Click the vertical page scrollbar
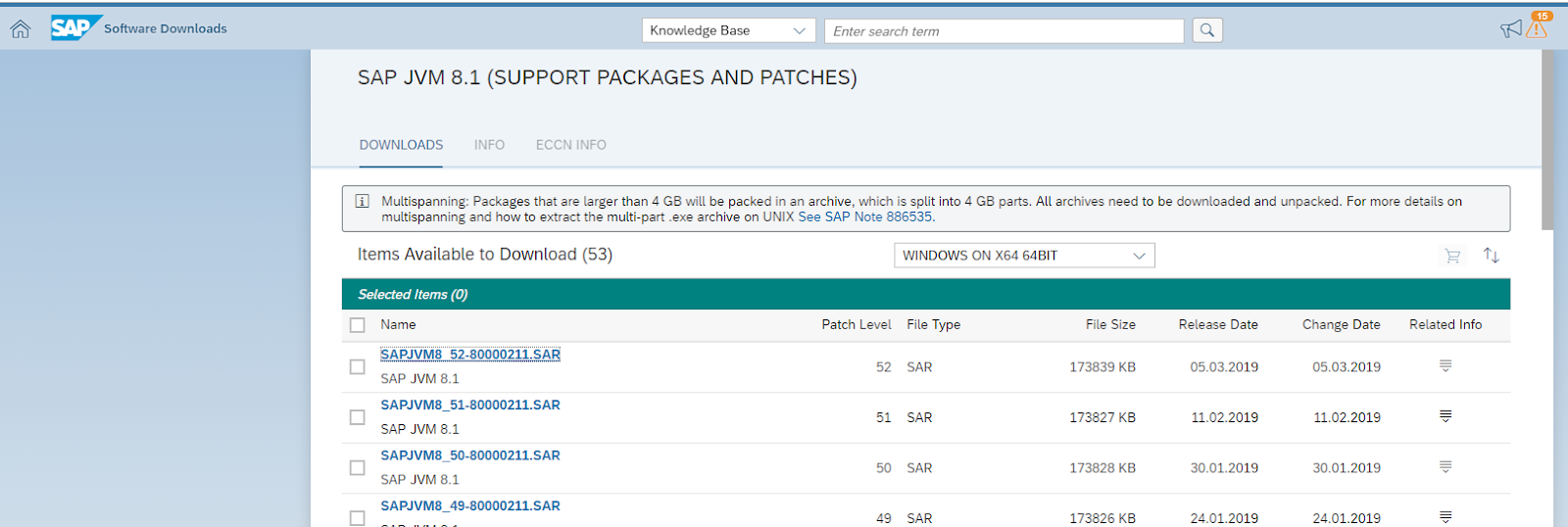This screenshot has height=527, width=1568. [1547, 140]
